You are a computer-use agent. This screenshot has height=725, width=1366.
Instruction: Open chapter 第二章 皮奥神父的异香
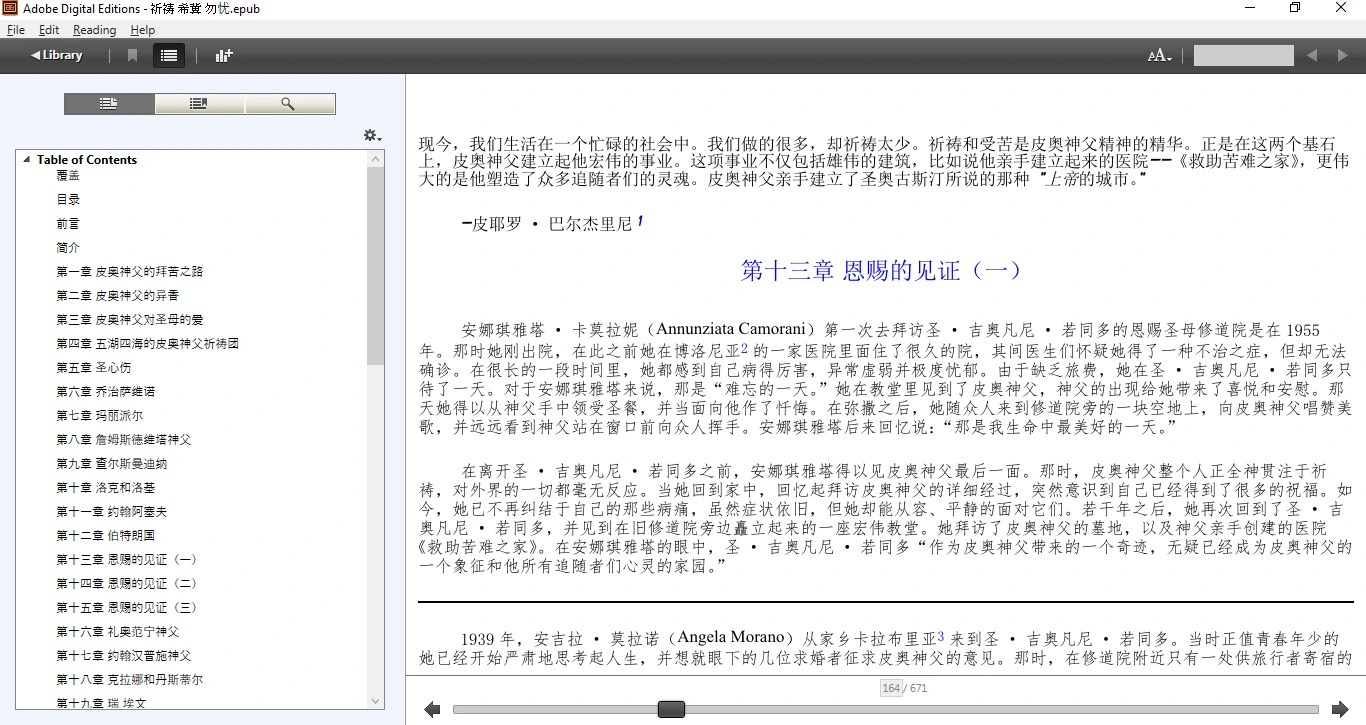(118, 296)
